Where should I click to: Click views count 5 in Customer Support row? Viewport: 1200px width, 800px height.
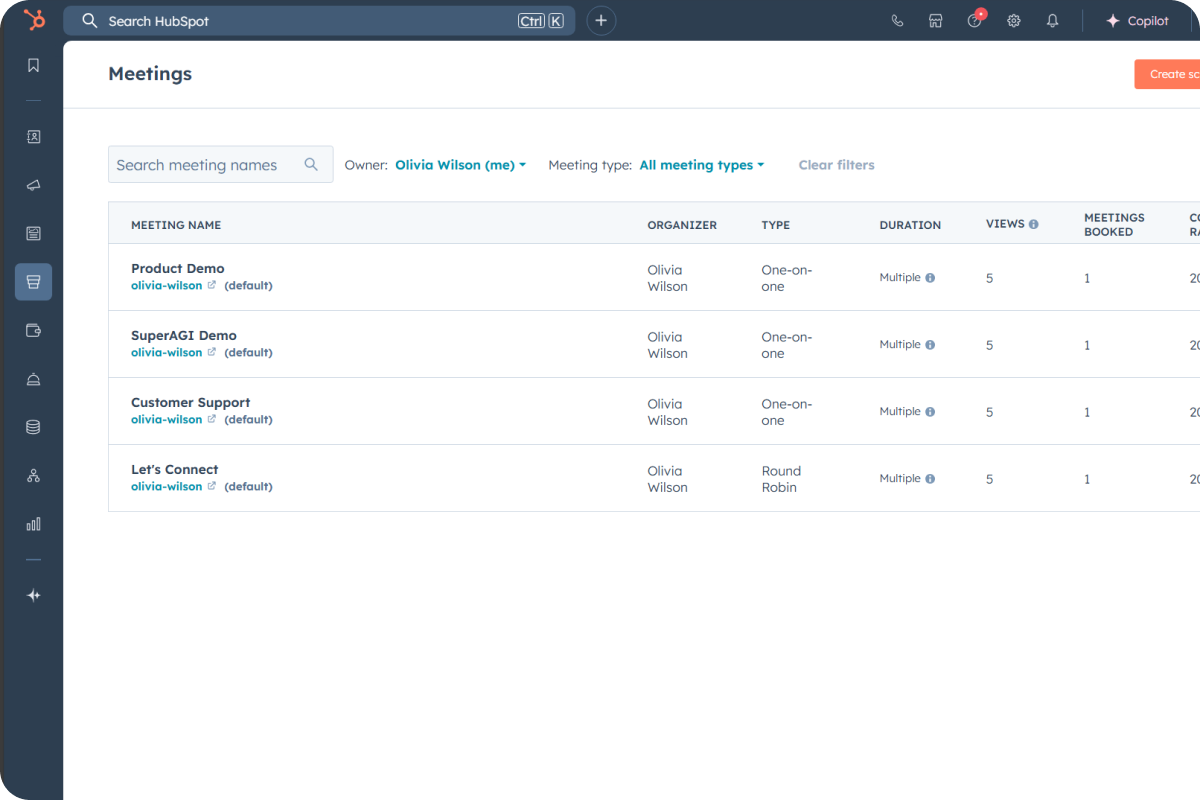pyautogui.click(x=990, y=412)
